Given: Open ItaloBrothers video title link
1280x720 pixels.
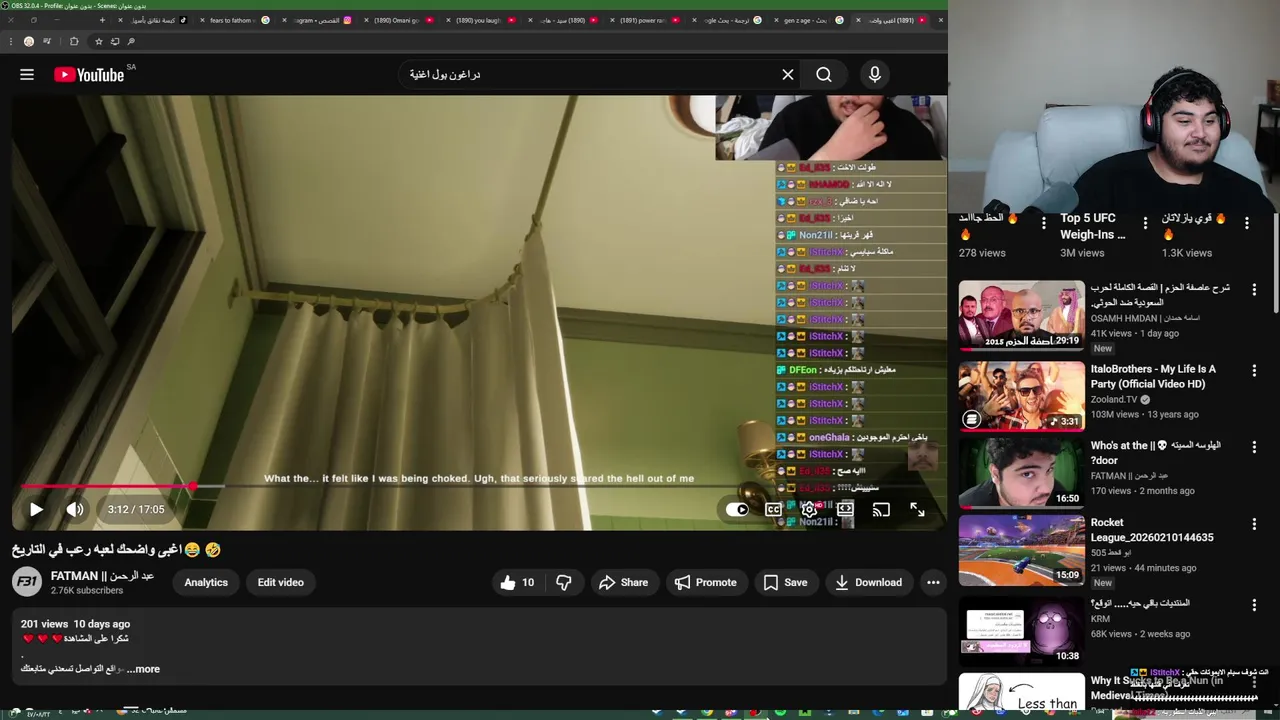Looking at the screenshot, I should click(1153, 376).
